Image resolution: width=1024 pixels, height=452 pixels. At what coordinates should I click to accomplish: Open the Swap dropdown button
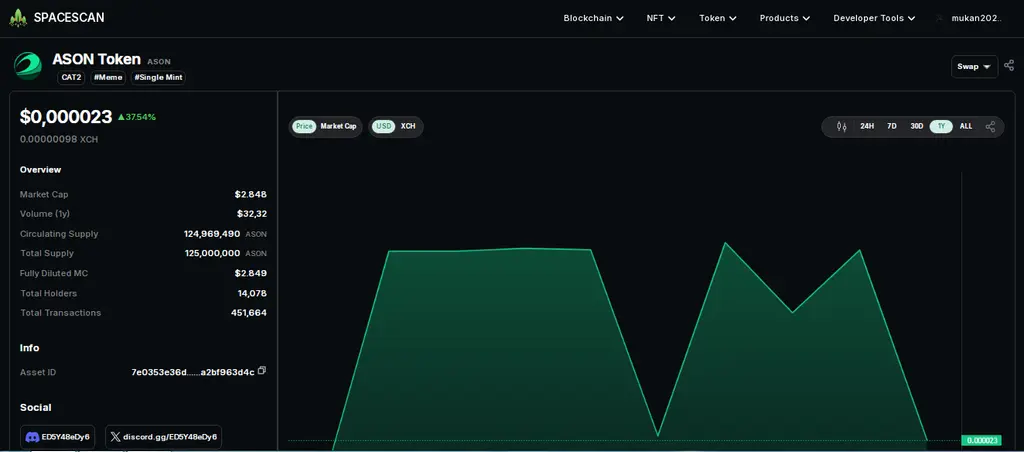click(x=974, y=67)
